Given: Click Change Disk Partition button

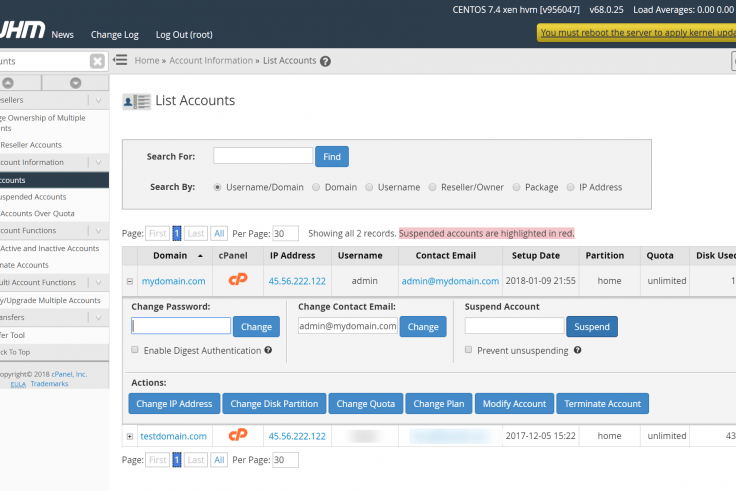Looking at the screenshot, I should (x=274, y=404).
